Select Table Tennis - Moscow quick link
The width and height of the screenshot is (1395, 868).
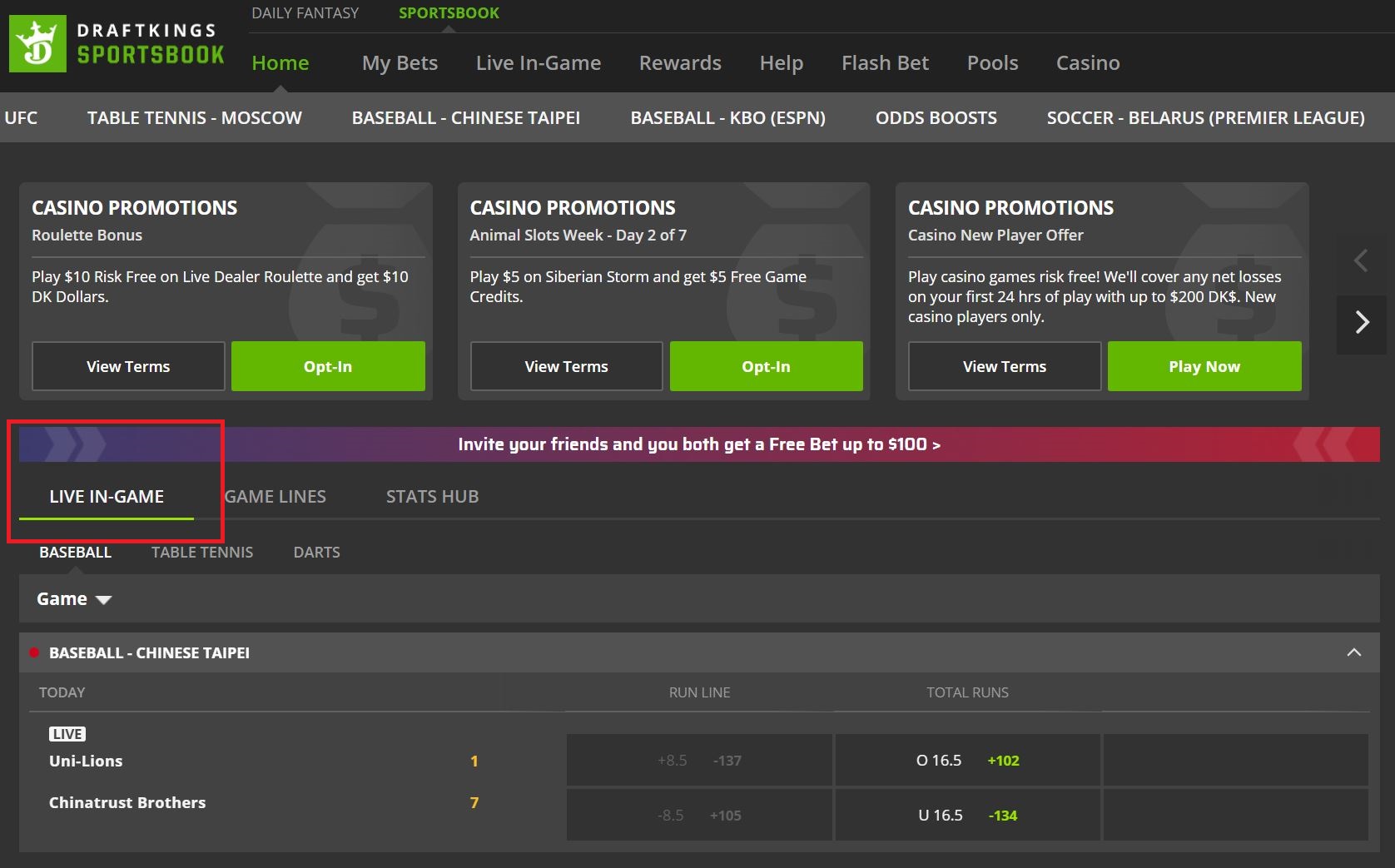pos(195,118)
